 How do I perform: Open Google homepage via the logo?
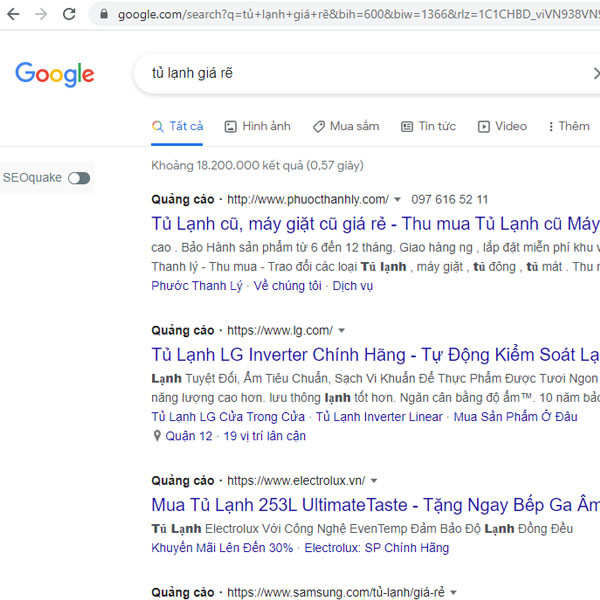pyautogui.click(x=55, y=74)
